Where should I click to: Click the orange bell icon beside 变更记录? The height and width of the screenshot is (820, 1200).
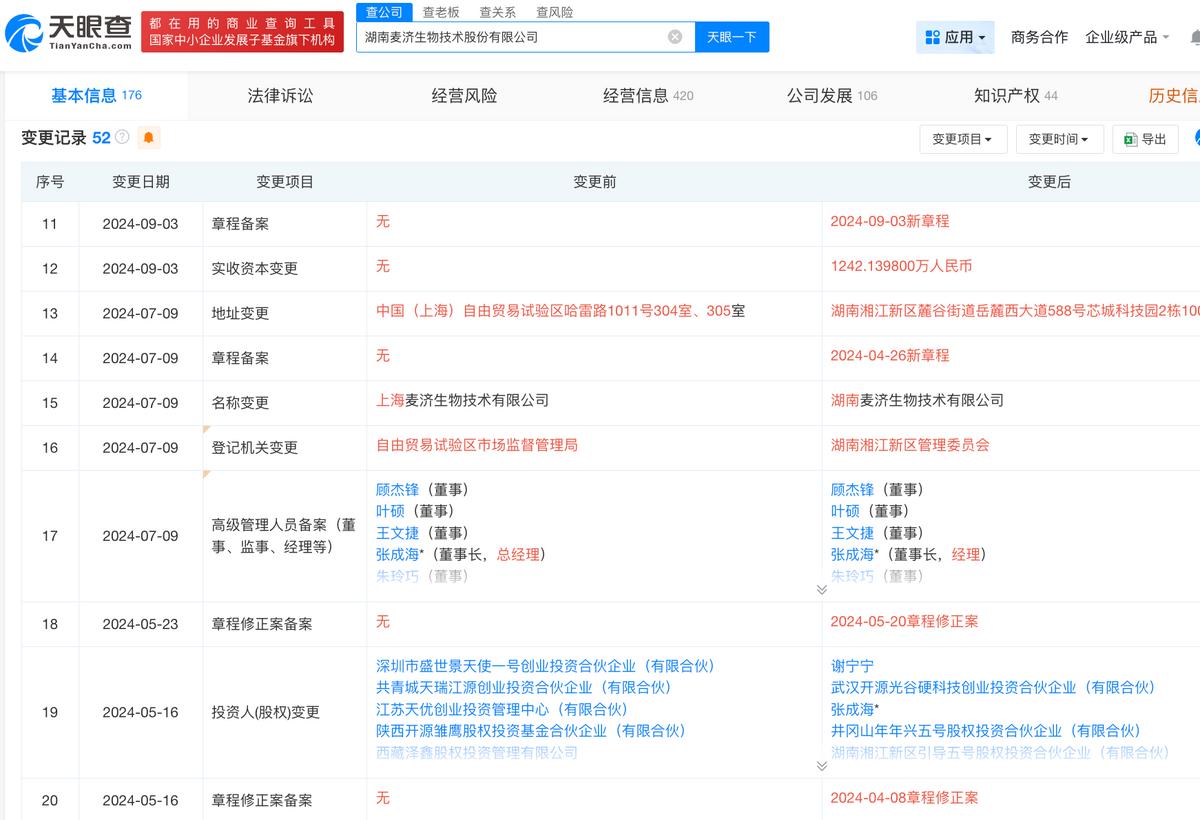(x=148, y=138)
